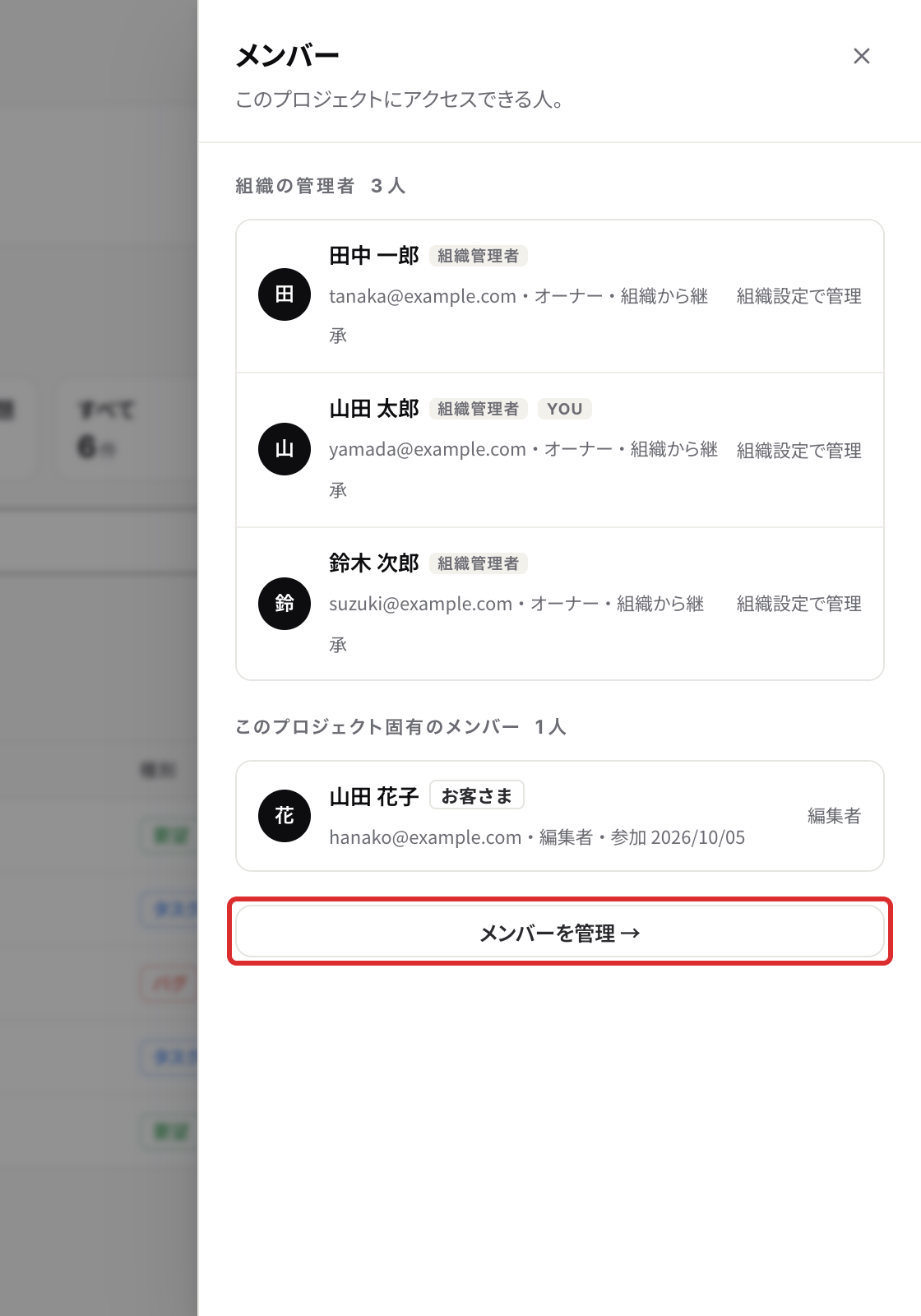Click suzuki@example.com email text
The width and height of the screenshot is (921, 1316).
pos(421,604)
